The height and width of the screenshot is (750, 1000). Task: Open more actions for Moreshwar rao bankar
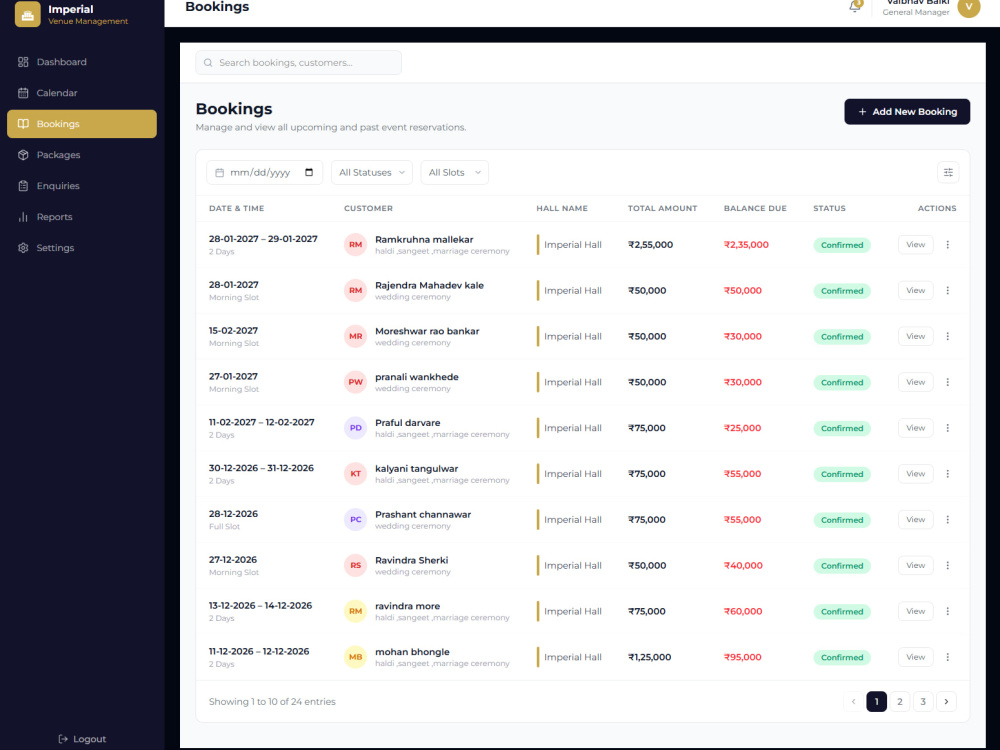coord(947,337)
